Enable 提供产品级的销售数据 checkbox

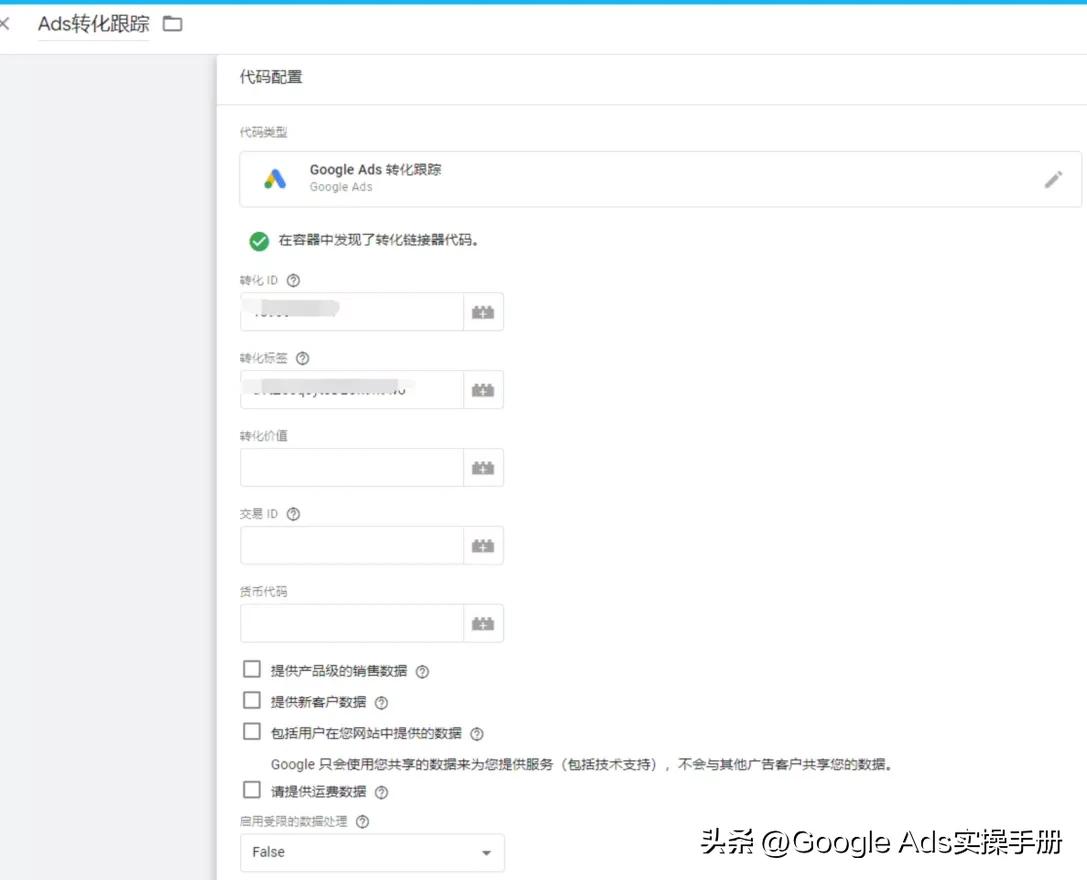point(251,669)
